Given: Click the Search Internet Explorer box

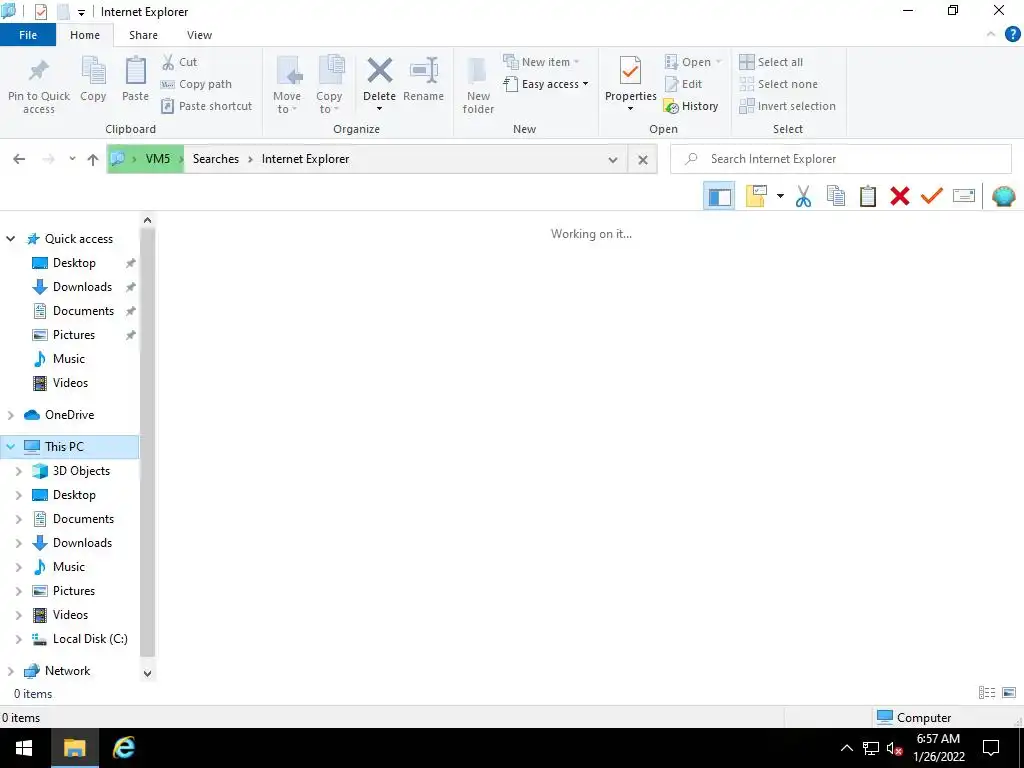Looking at the screenshot, I should (840, 159).
